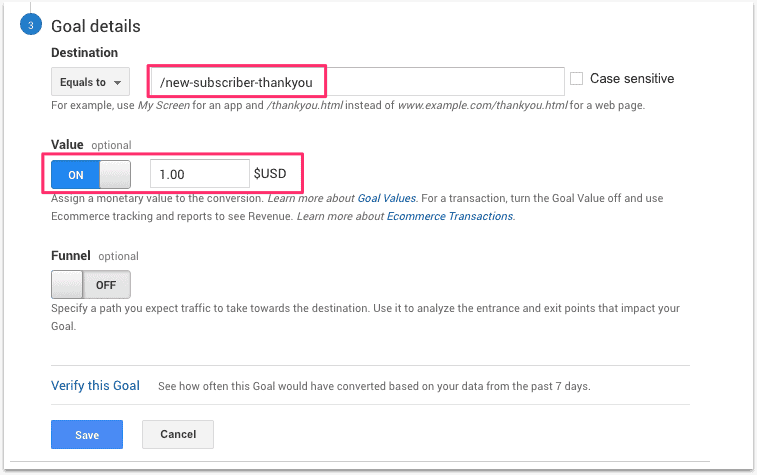This screenshot has height=475, width=757.
Task: Click the step 3 circle icon
Action: (x=31, y=26)
